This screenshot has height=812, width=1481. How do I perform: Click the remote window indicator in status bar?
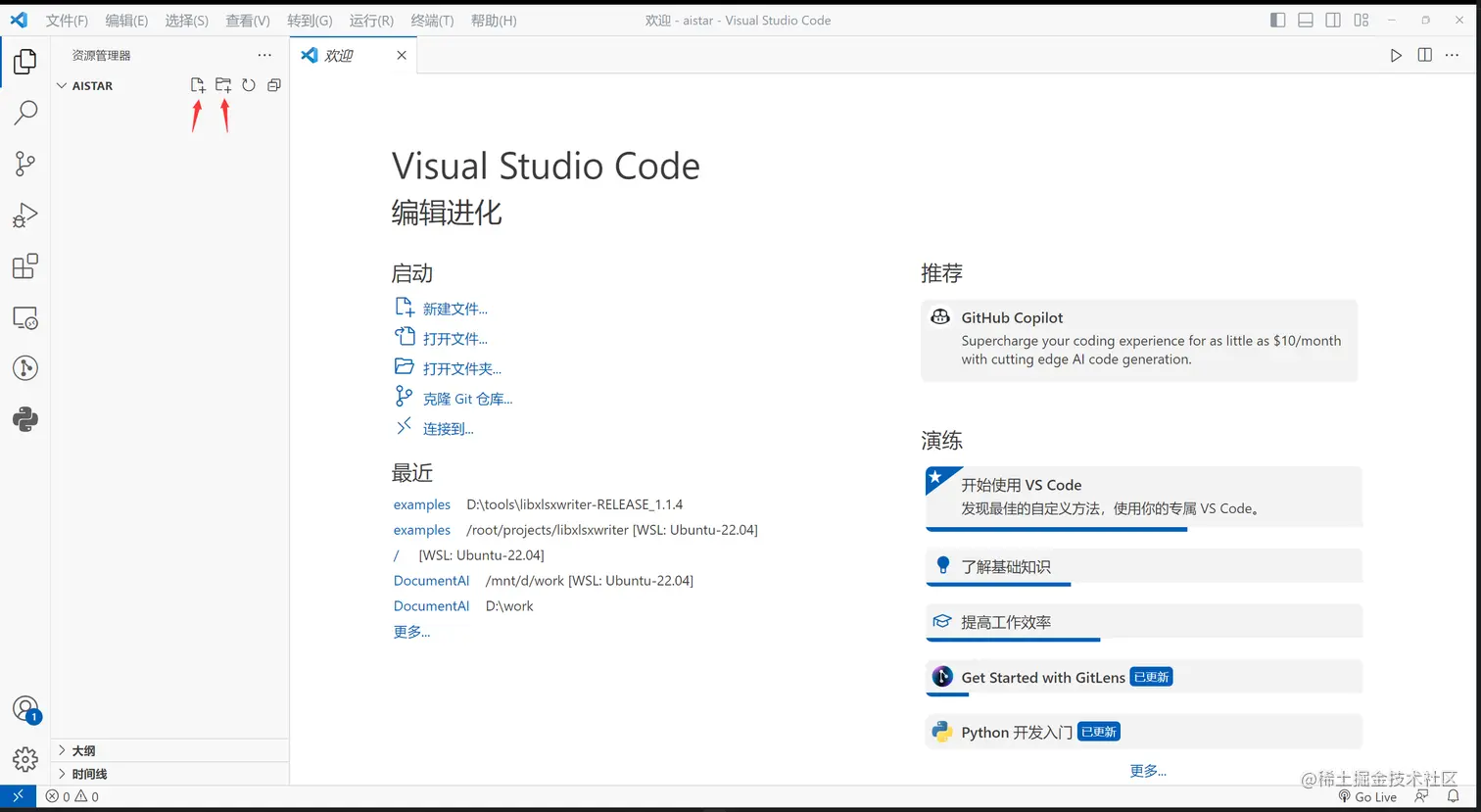tap(18, 796)
